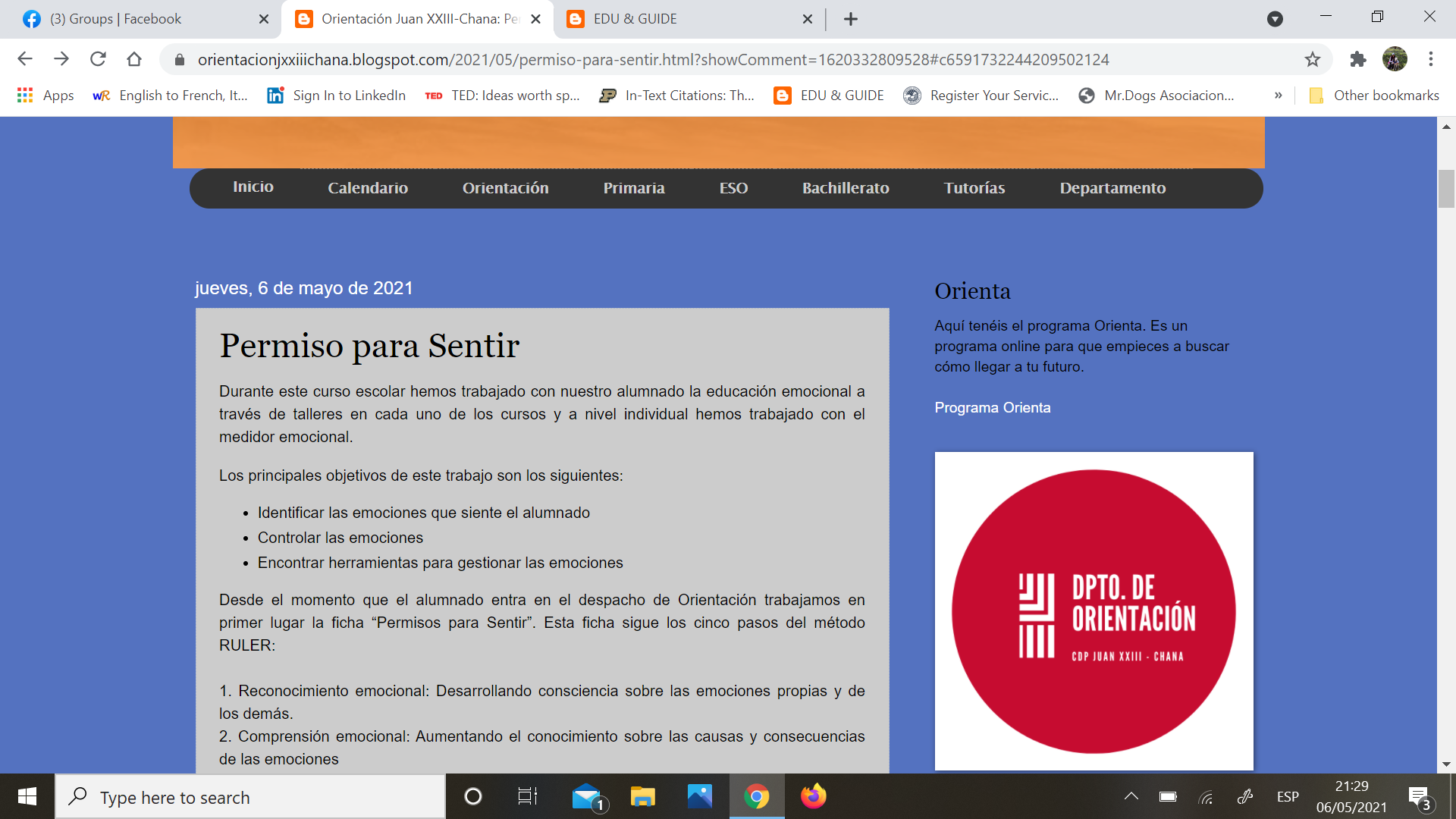Select Orientación in the navigation bar

[505, 188]
